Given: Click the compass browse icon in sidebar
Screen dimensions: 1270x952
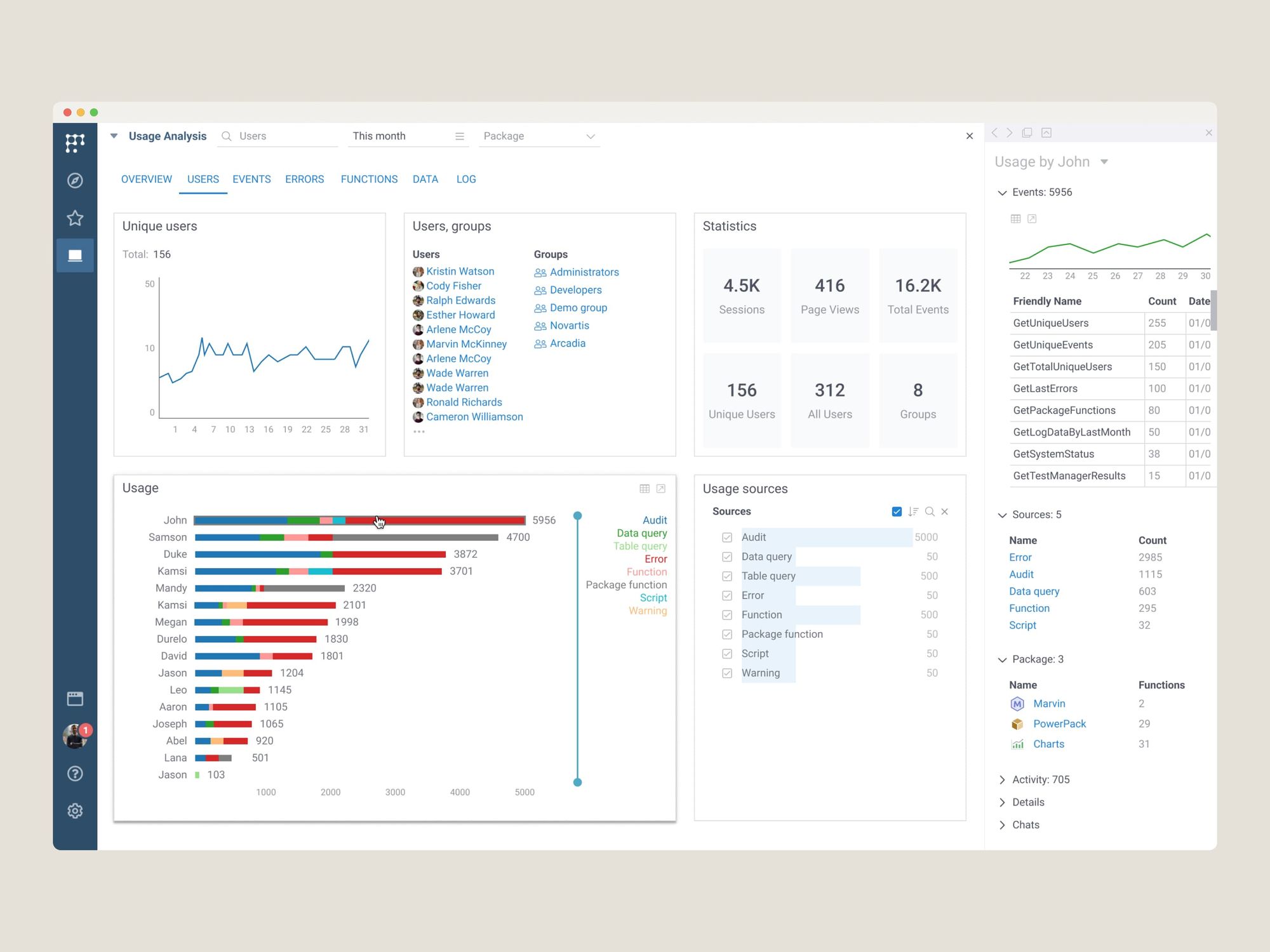Looking at the screenshot, I should (75, 181).
